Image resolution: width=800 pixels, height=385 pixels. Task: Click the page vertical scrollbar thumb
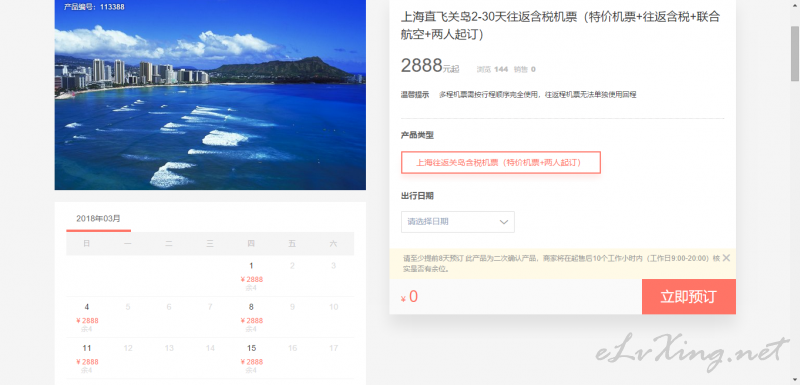(x=795, y=54)
